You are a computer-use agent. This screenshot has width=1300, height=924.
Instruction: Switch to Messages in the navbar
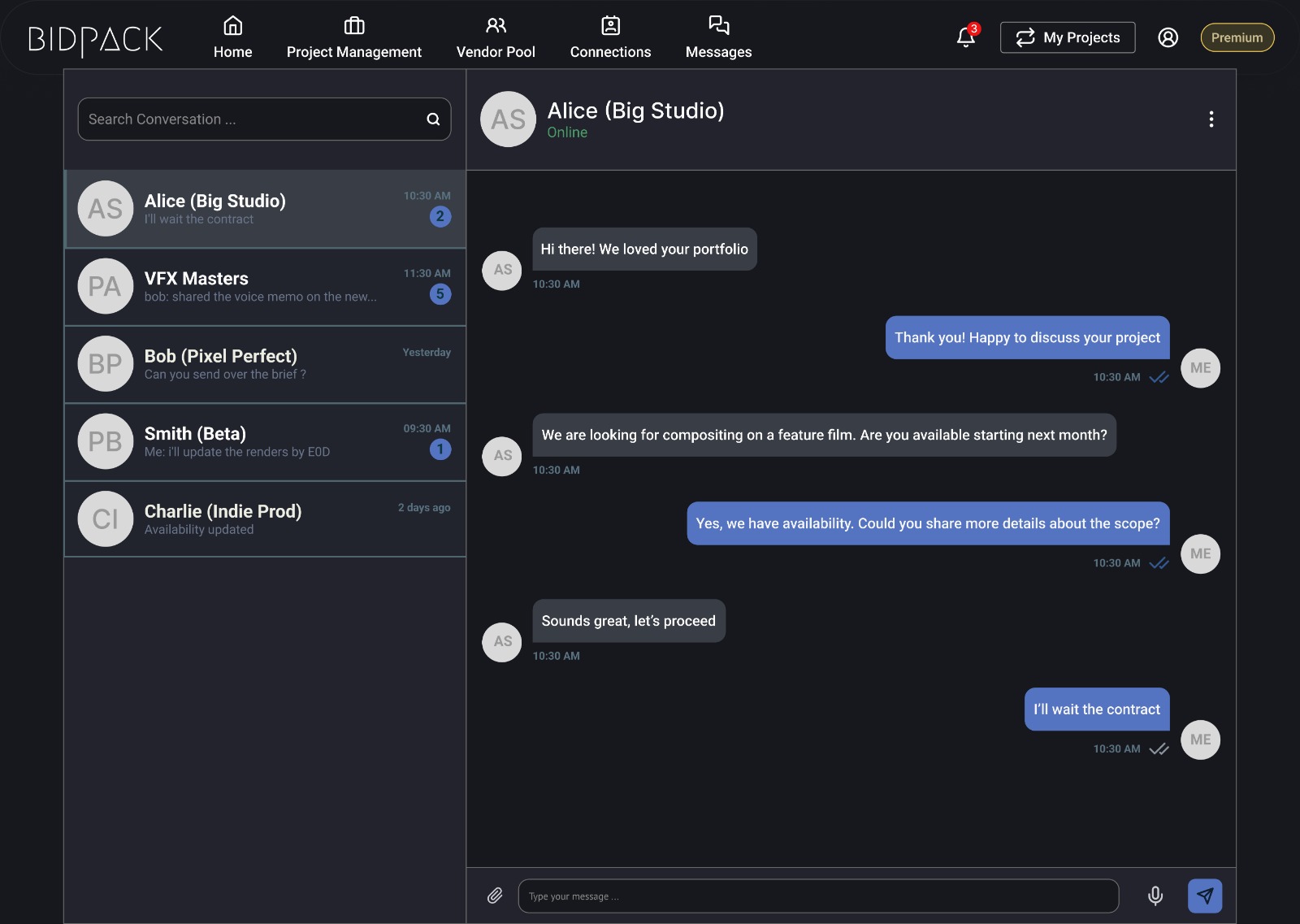pos(718,38)
